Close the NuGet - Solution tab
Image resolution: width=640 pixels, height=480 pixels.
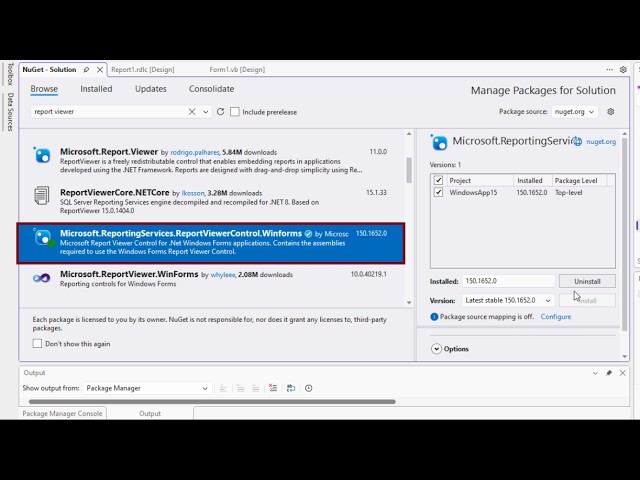100,70
